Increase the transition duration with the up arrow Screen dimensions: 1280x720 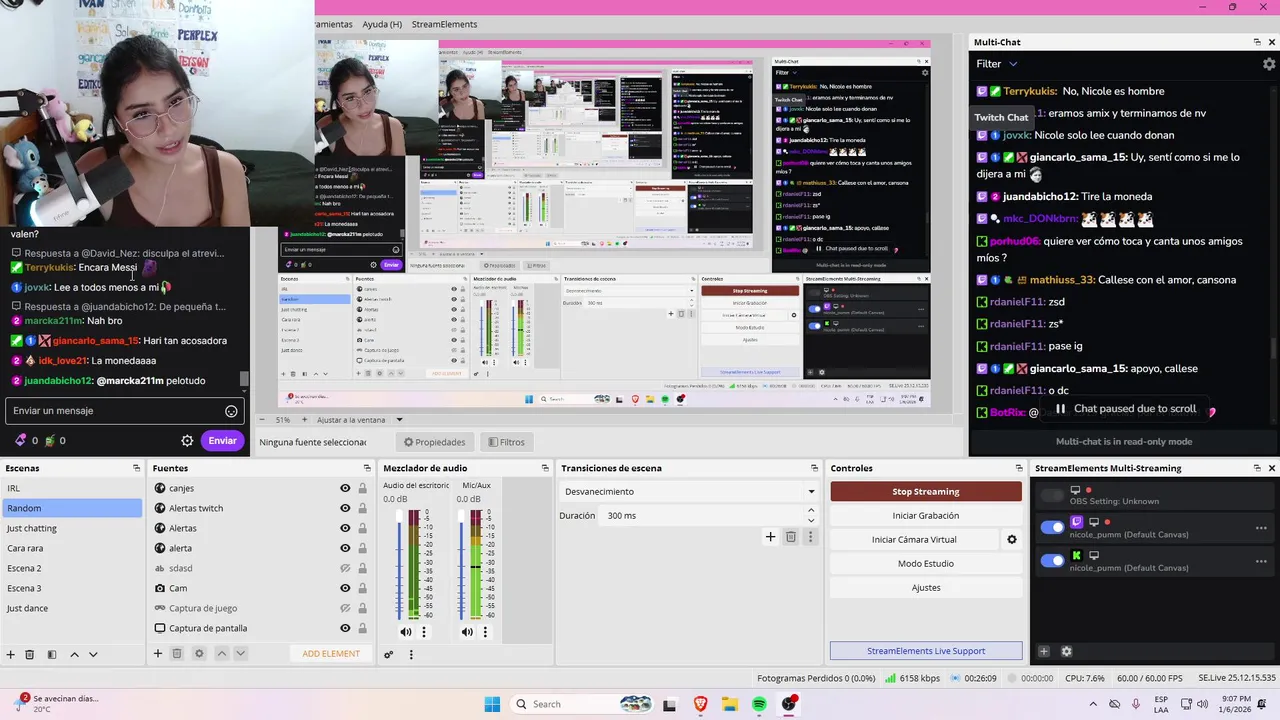pyautogui.click(x=811, y=511)
